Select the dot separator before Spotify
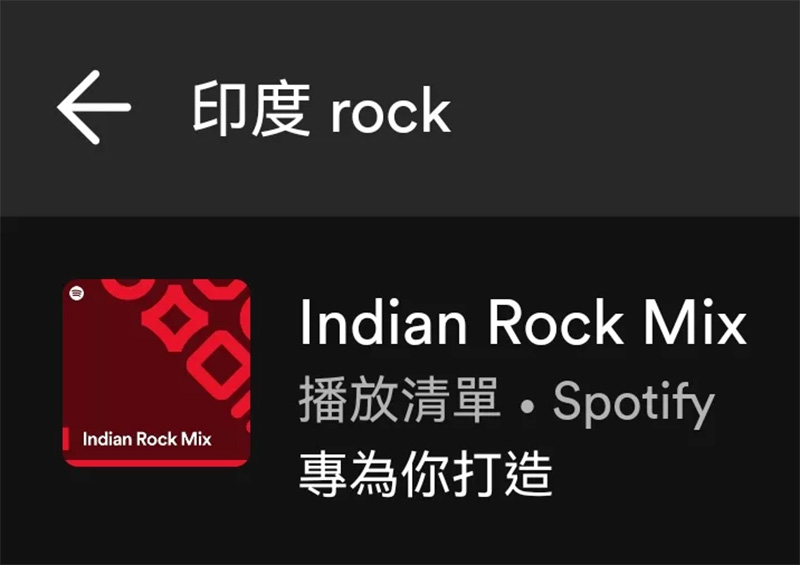The width and height of the screenshot is (800, 565). pyautogui.click(x=528, y=406)
